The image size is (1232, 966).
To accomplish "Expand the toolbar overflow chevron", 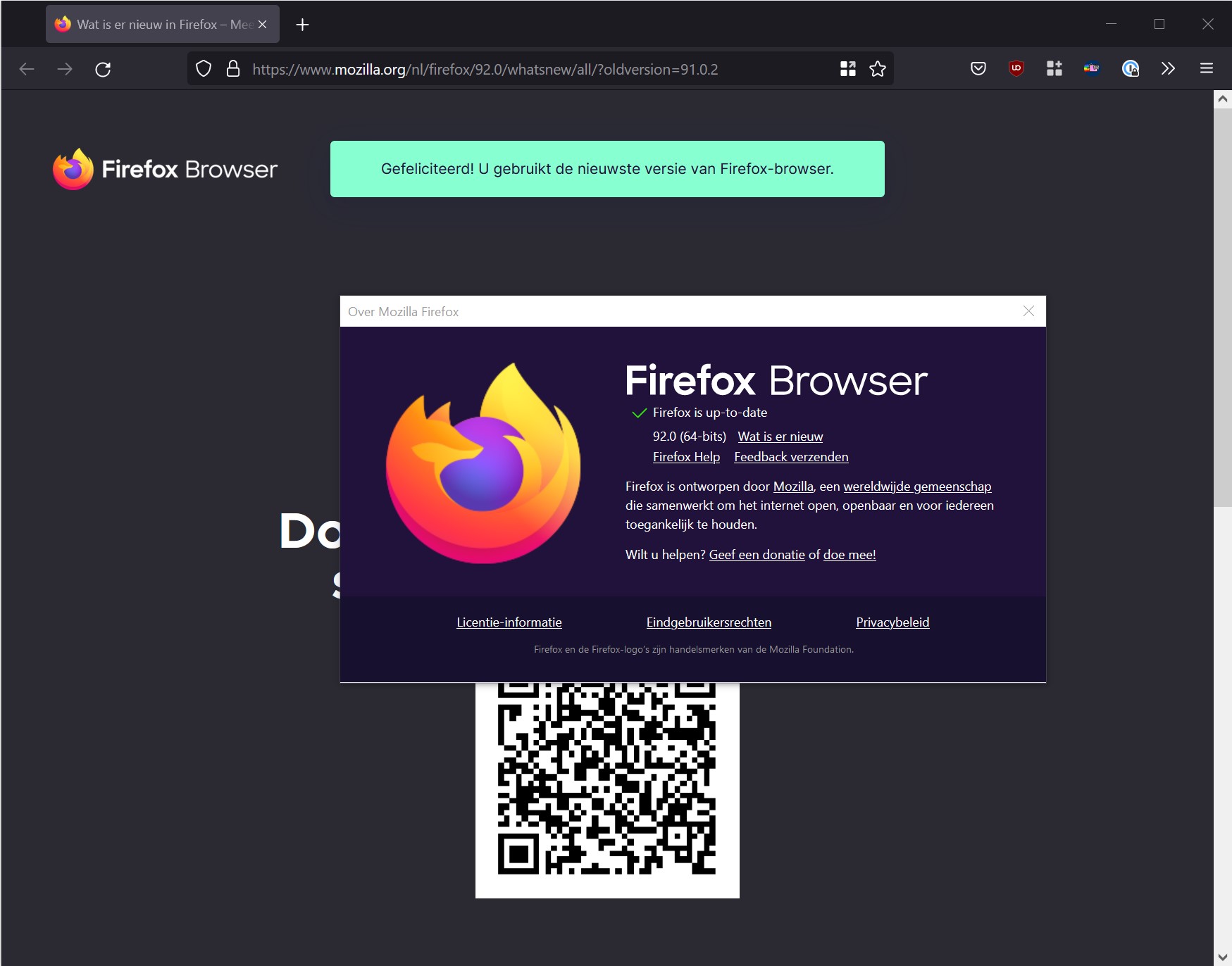I will (1168, 68).
